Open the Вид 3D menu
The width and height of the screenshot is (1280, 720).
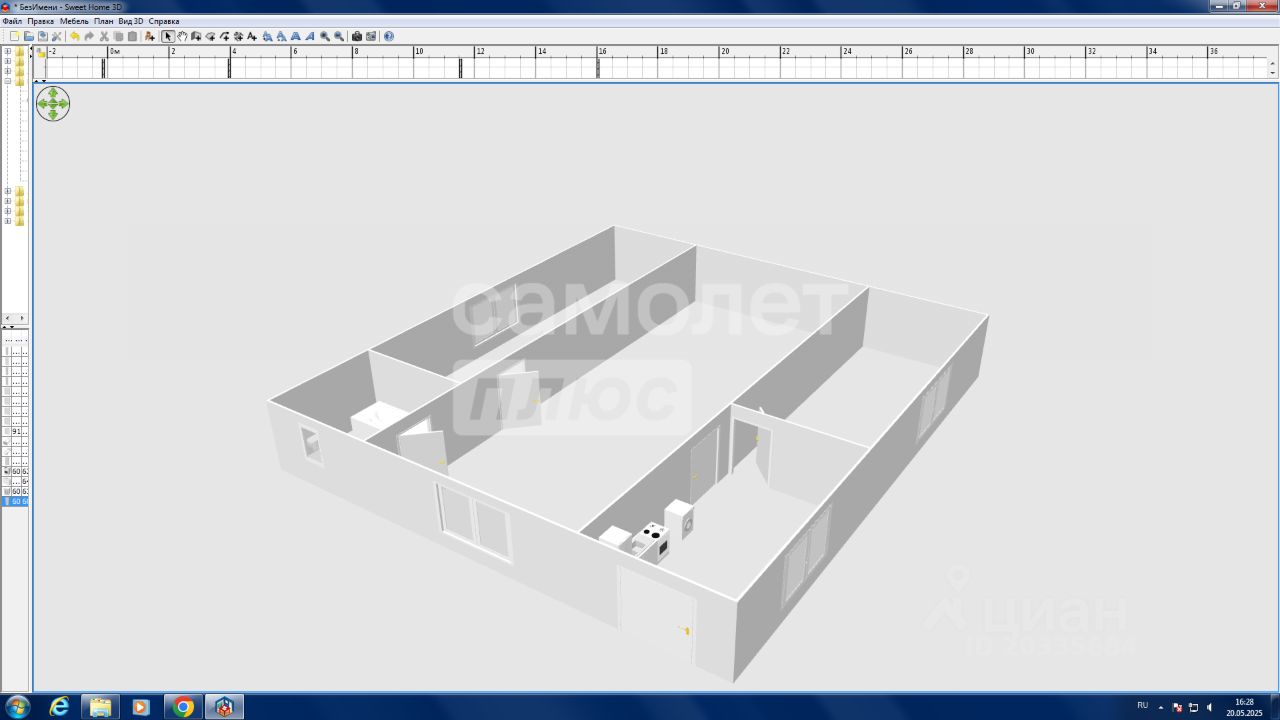click(x=131, y=21)
